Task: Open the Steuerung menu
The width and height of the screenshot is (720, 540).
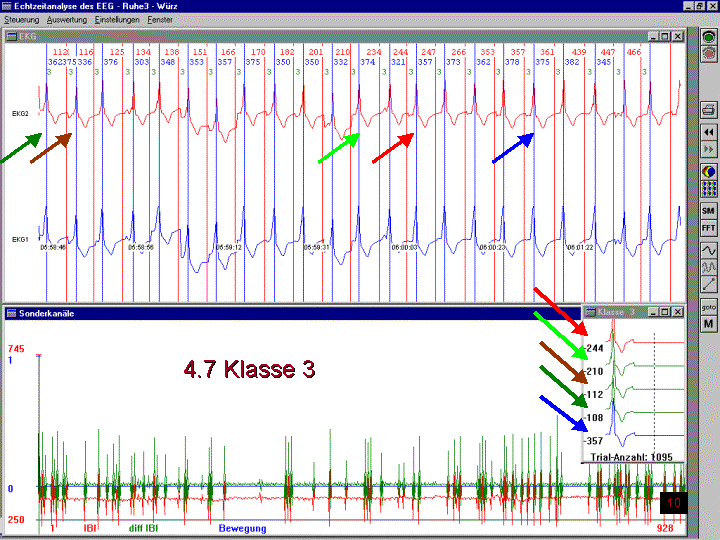Action: coord(21,20)
